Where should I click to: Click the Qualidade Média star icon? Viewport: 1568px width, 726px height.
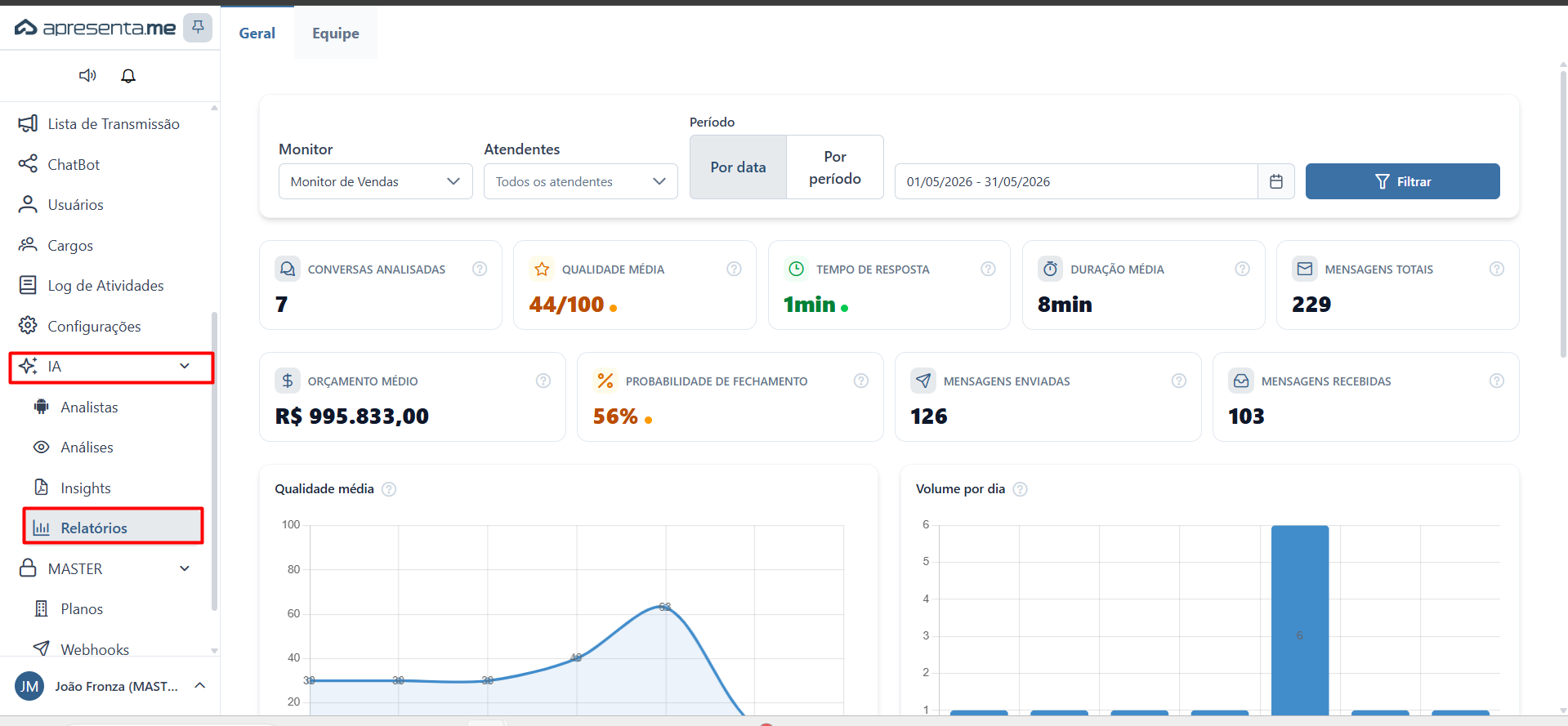(x=542, y=269)
